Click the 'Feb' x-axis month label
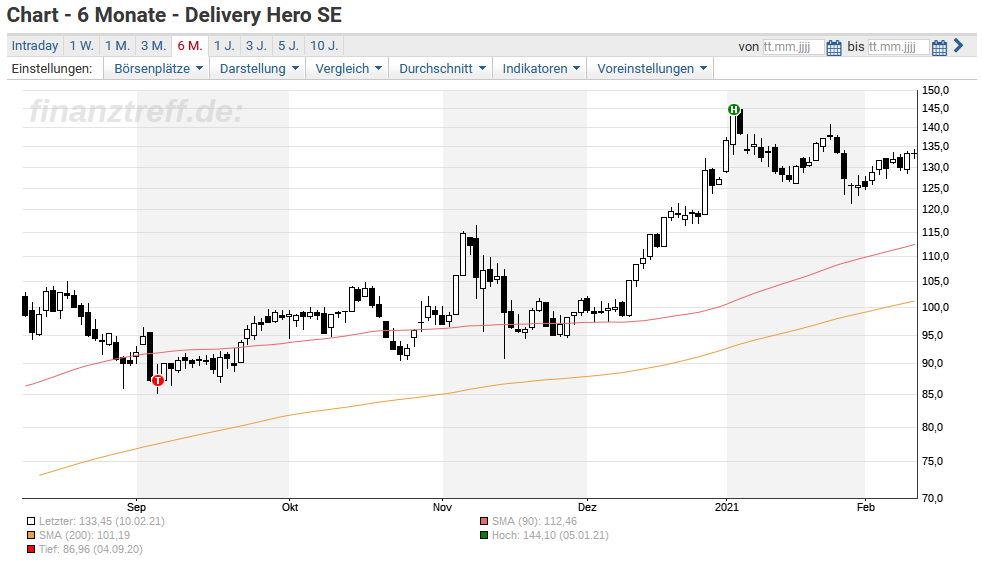This screenshot has height=562, width=982. pos(866,507)
